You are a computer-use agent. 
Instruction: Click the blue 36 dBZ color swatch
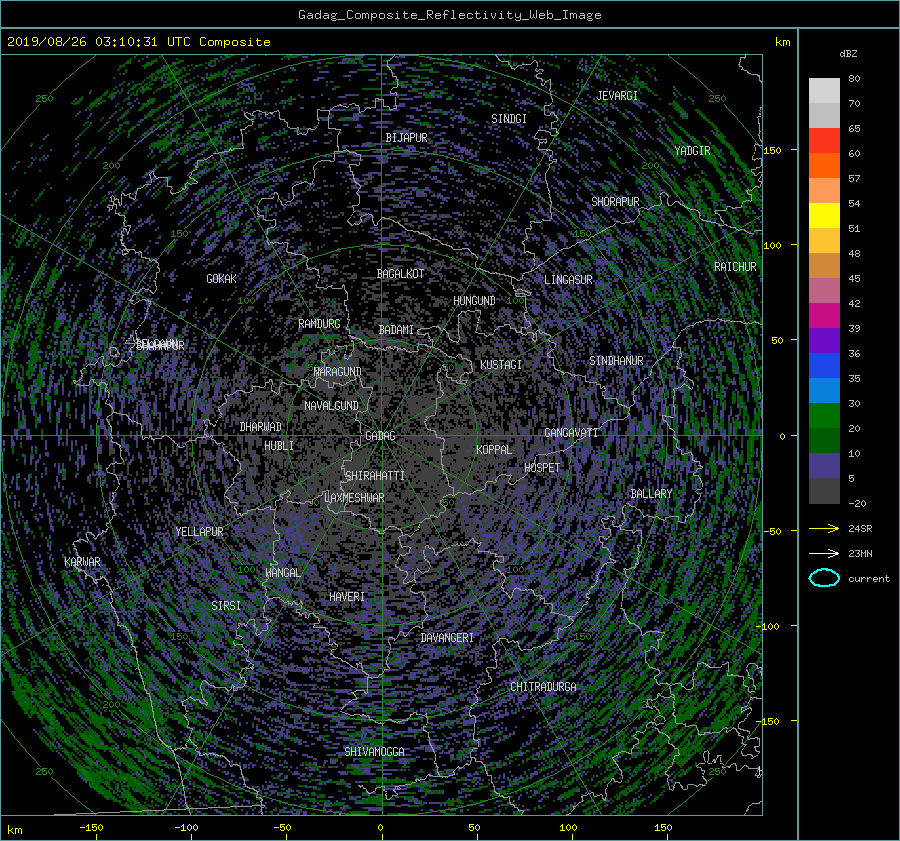click(x=824, y=365)
